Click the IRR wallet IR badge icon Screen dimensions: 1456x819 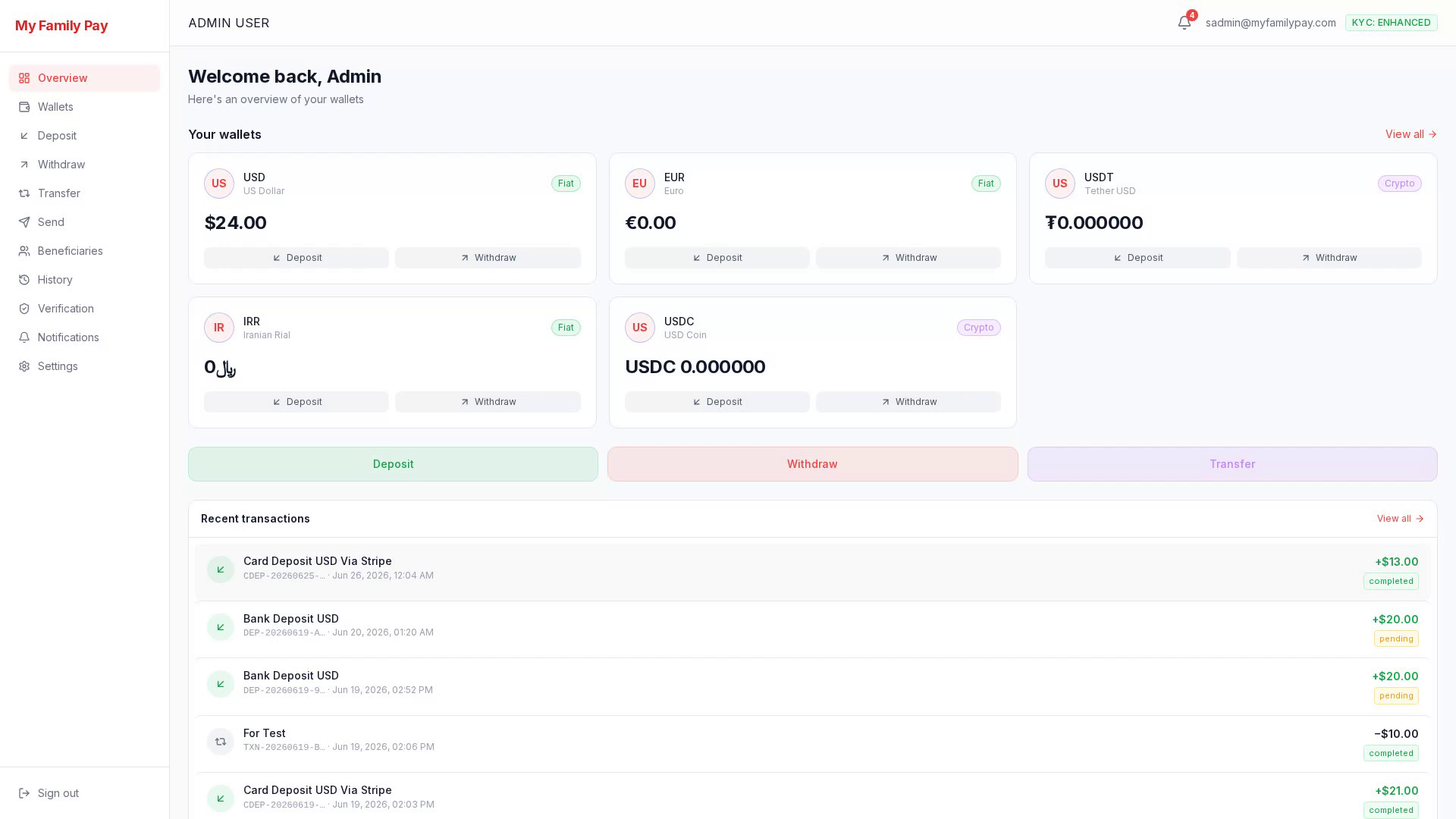[219, 328]
